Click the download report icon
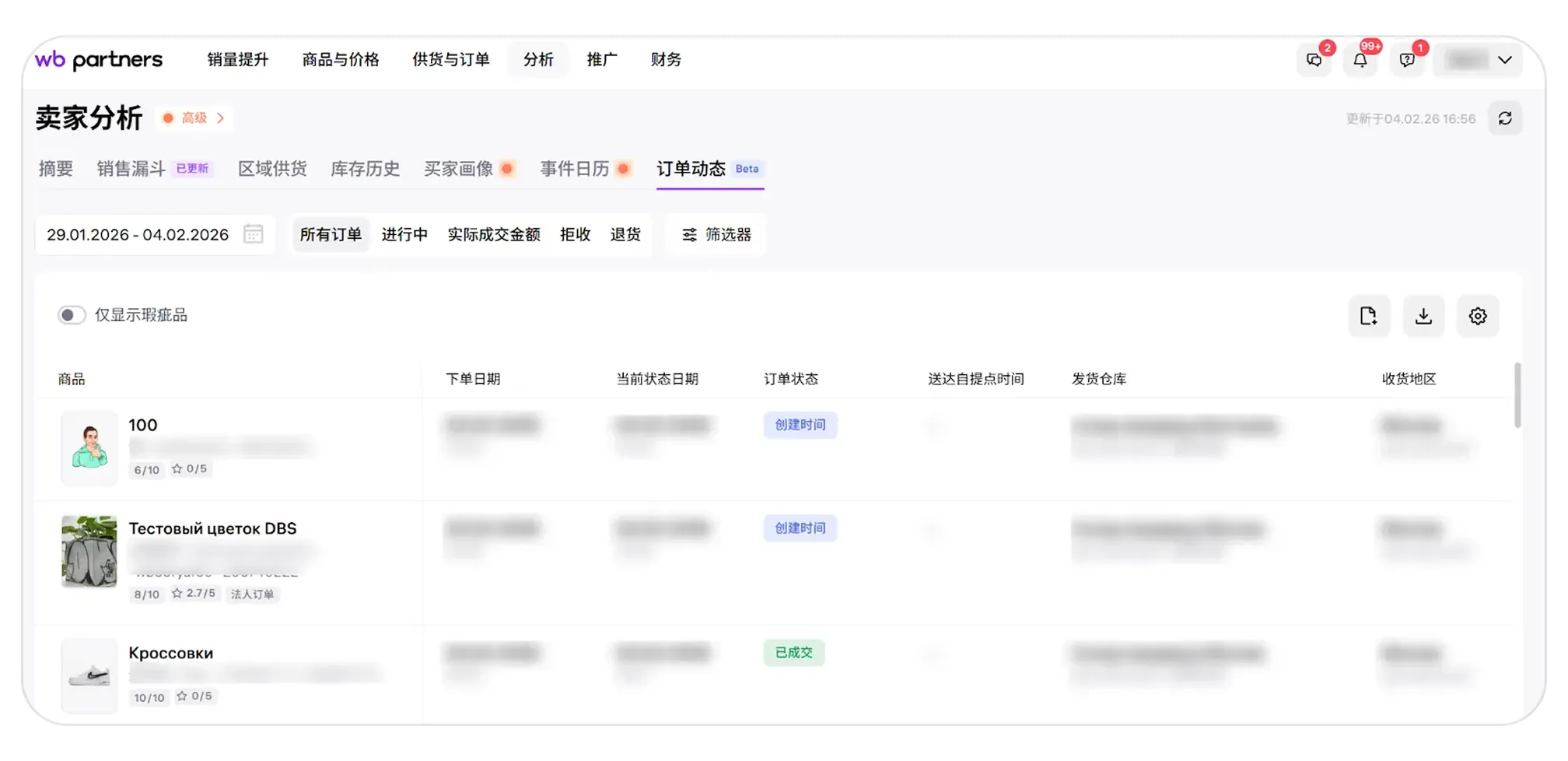This screenshot has width=1568, height=761. (x=1423, y=316)
